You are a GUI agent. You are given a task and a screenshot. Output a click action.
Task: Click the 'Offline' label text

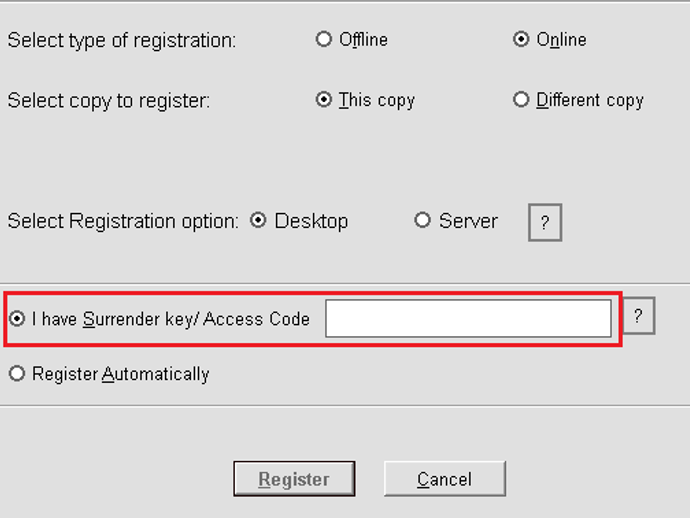pos(363,41)
